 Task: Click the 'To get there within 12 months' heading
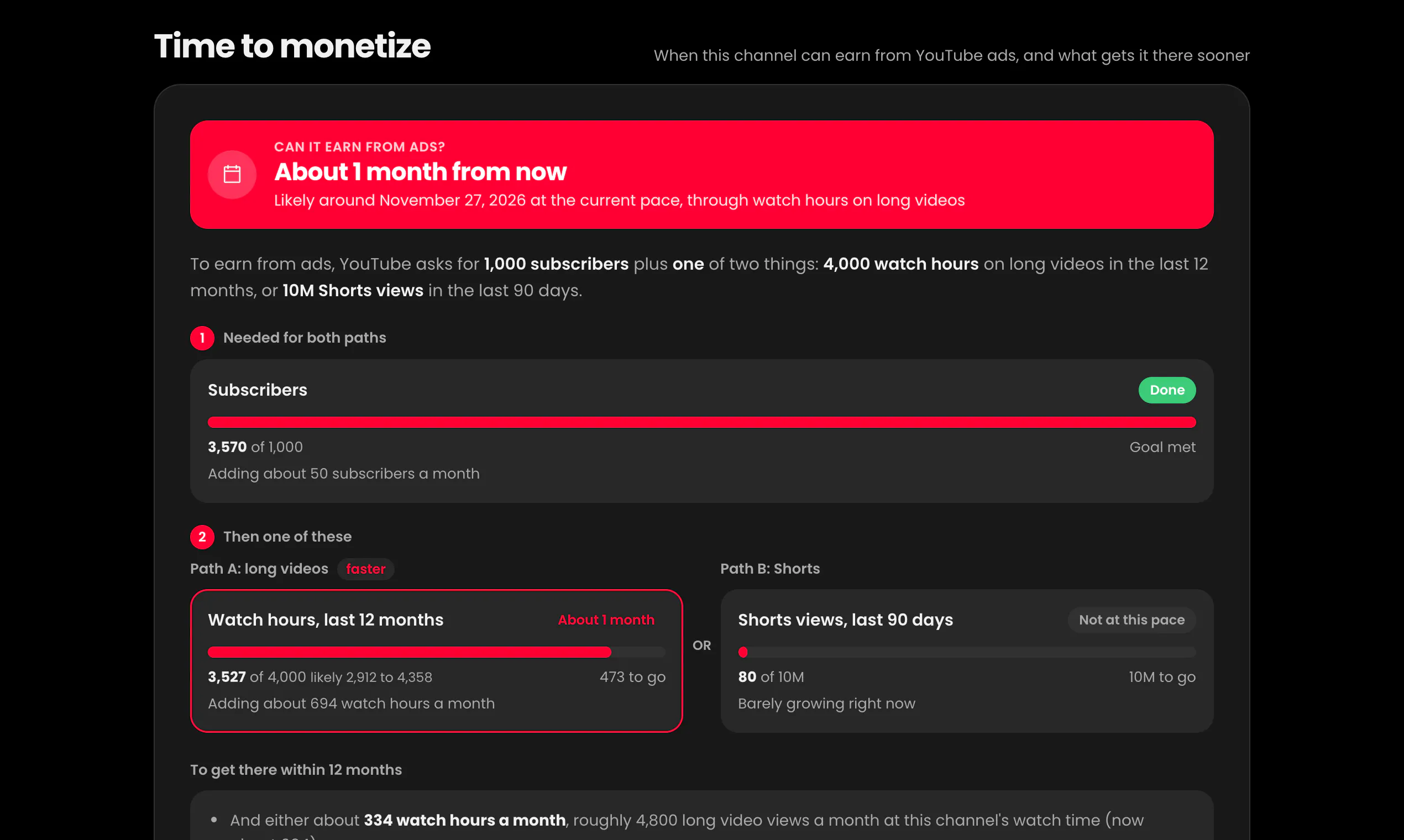(296, 770)
